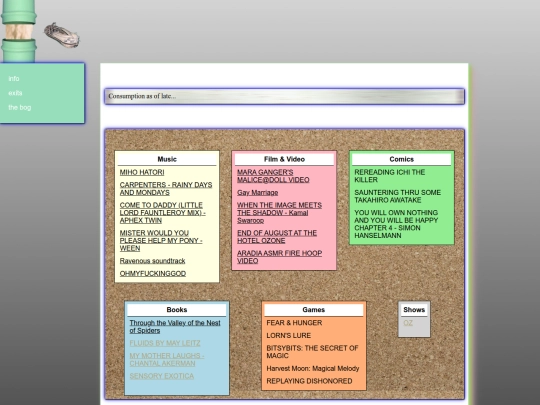Open the OZ link under Shows

[x=408, y=323]
